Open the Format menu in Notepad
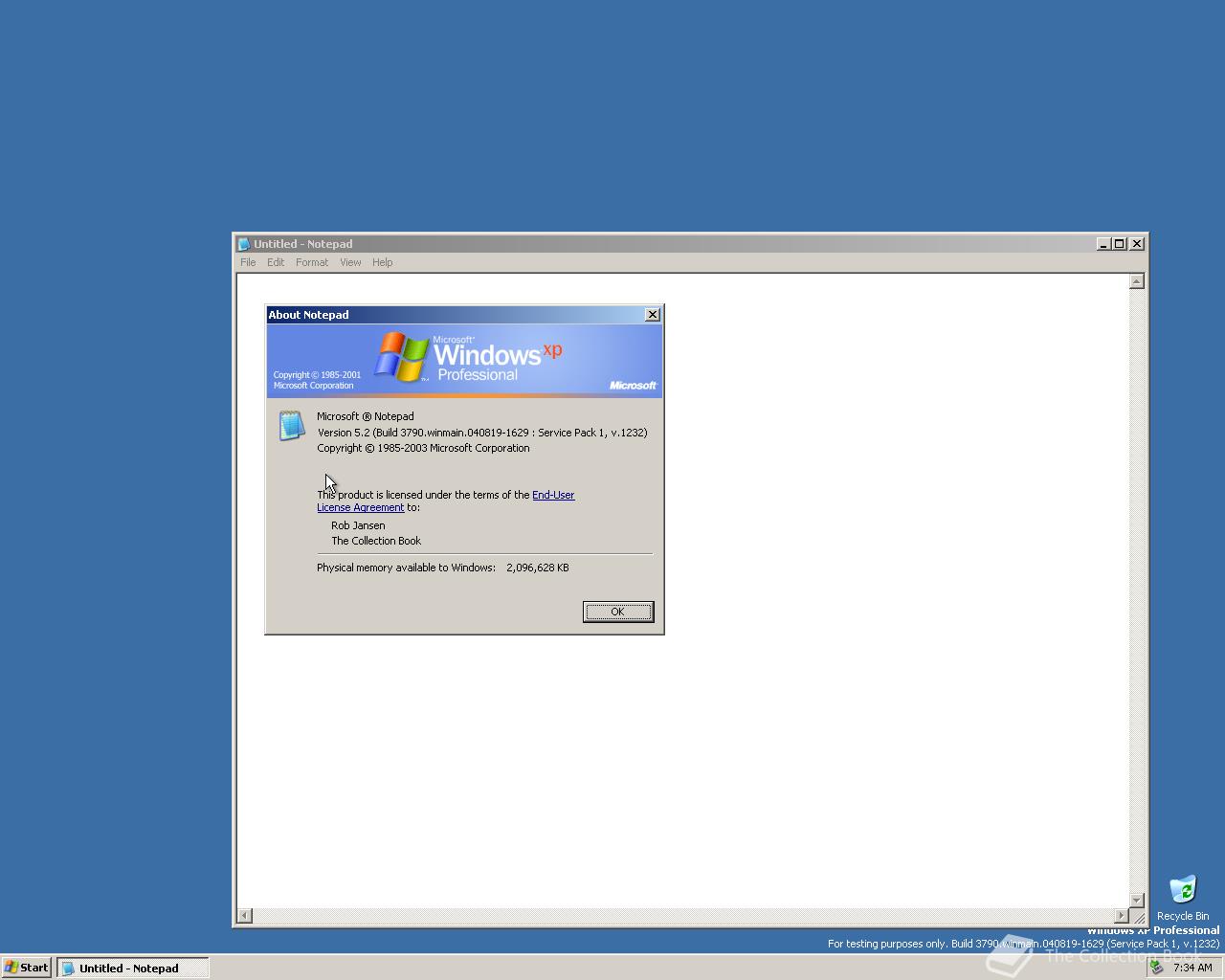The image size is (1225, 980). tap(312, 262)
